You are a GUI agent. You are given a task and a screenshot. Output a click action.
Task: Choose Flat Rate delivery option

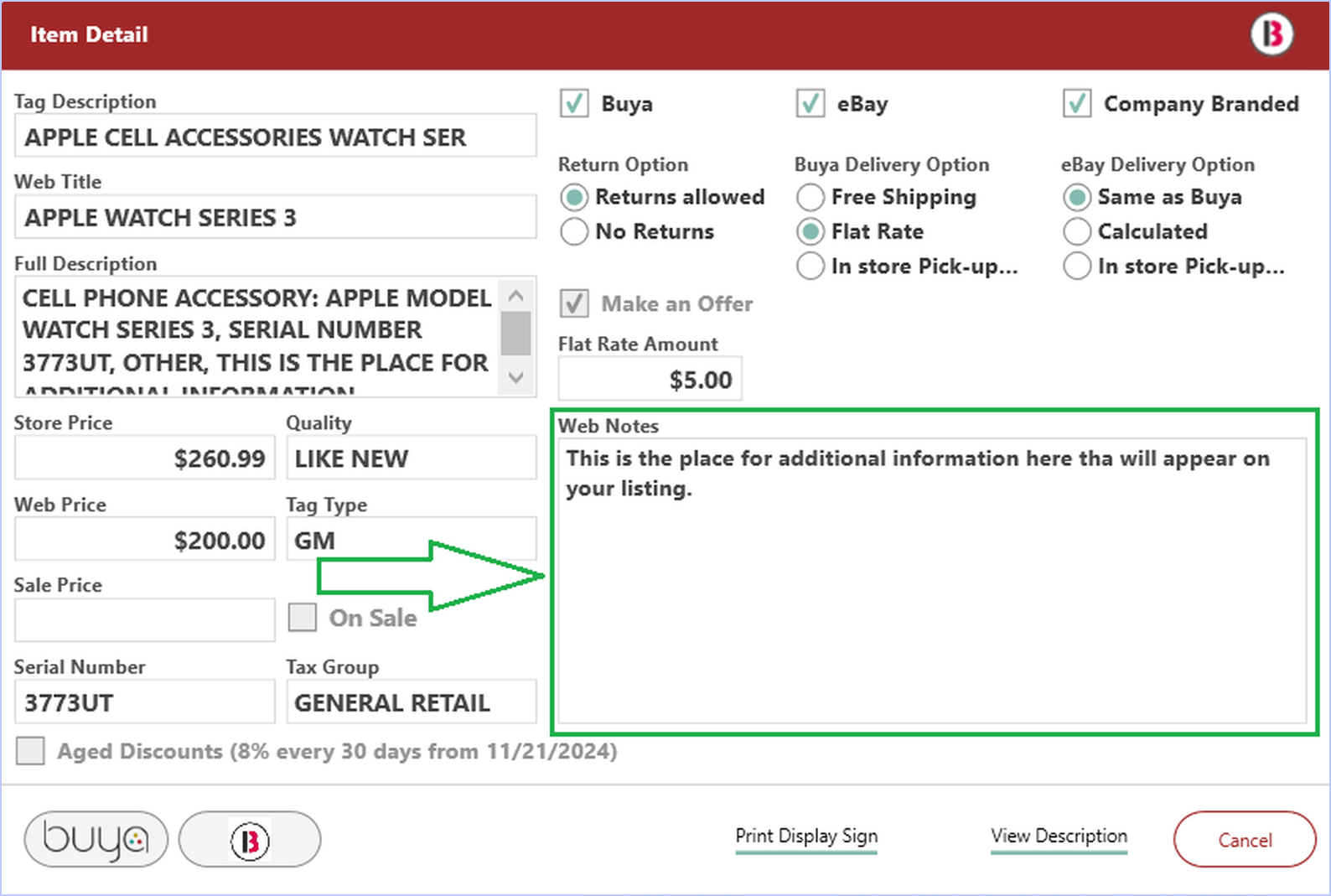811,232
